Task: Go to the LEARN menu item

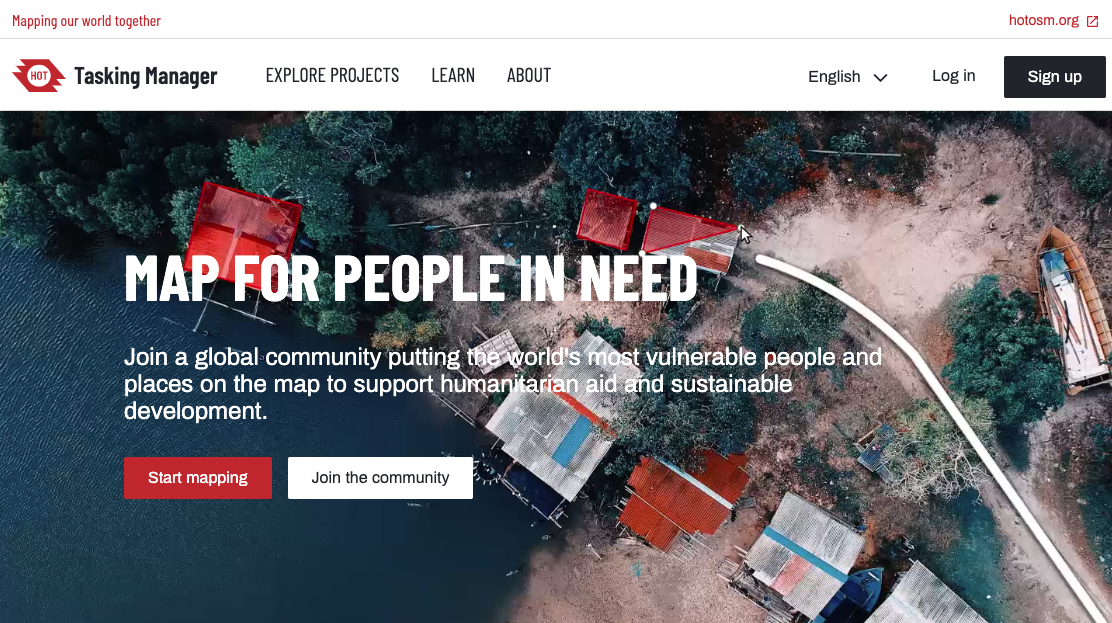Action: pos(453,75)
